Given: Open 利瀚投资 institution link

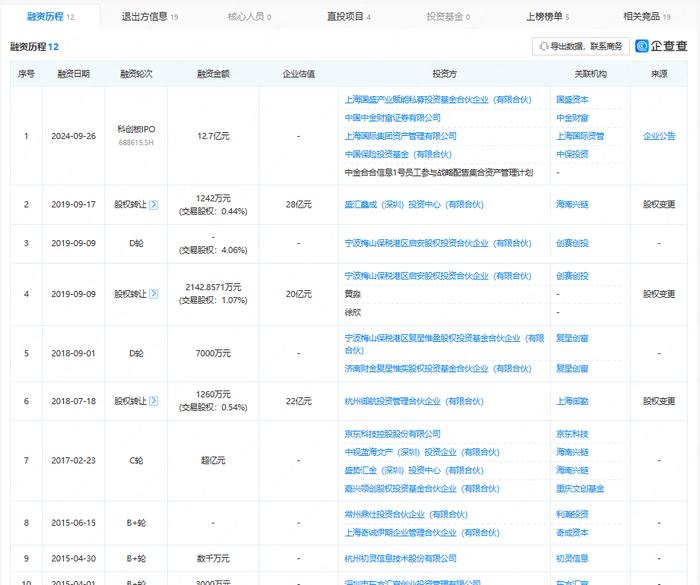Looking at the screenshot, I should tap(572, 514).
